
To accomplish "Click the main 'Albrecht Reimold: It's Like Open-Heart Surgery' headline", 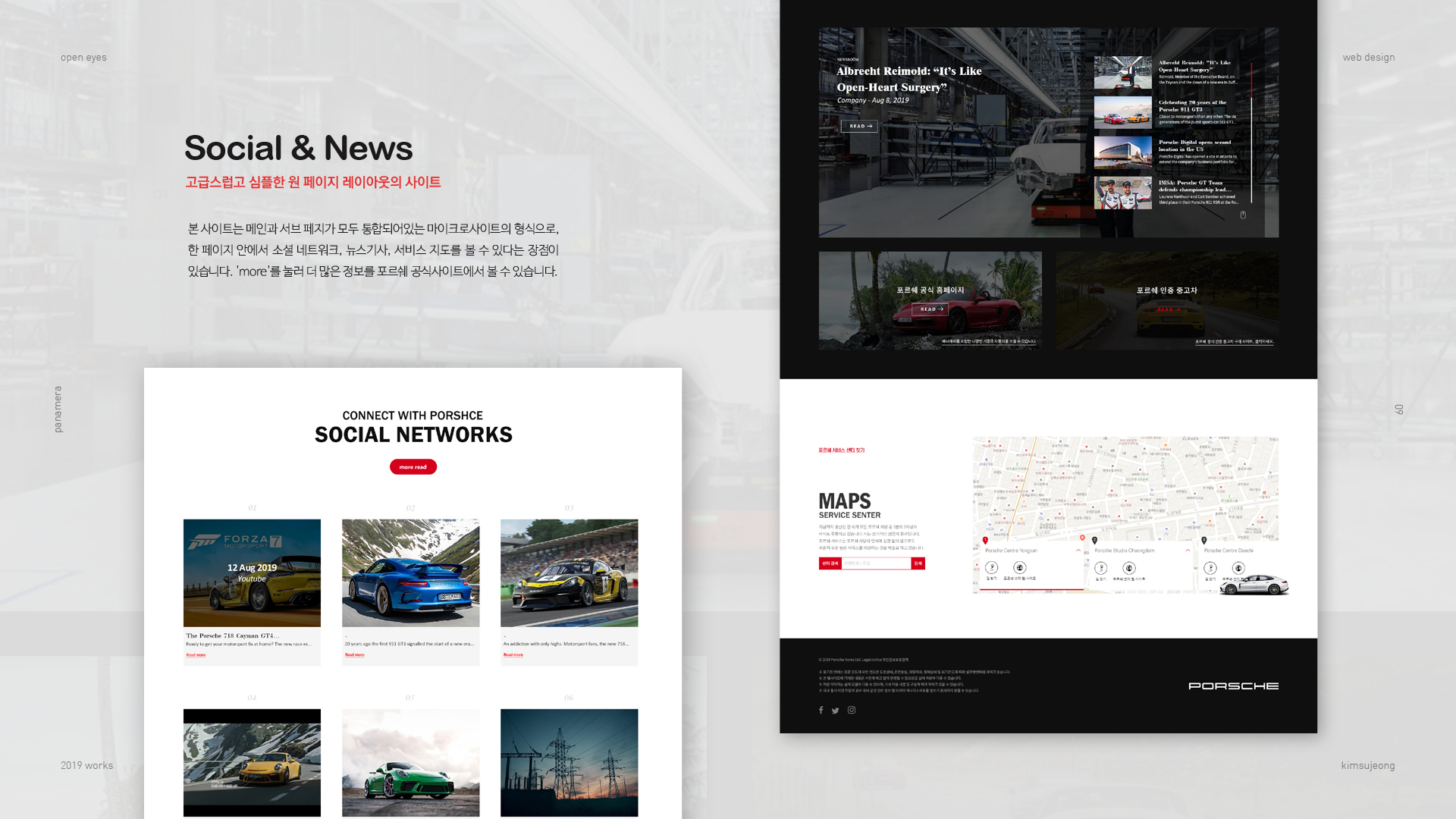I will click(x=908, y=79).
